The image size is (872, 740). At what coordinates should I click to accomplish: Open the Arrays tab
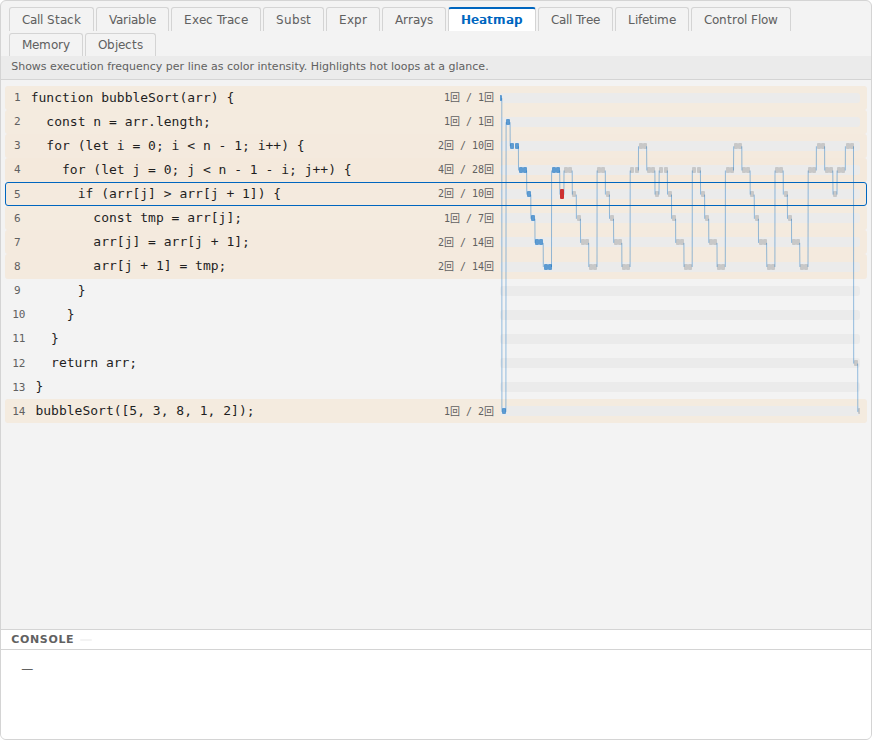tap(414, 19)
